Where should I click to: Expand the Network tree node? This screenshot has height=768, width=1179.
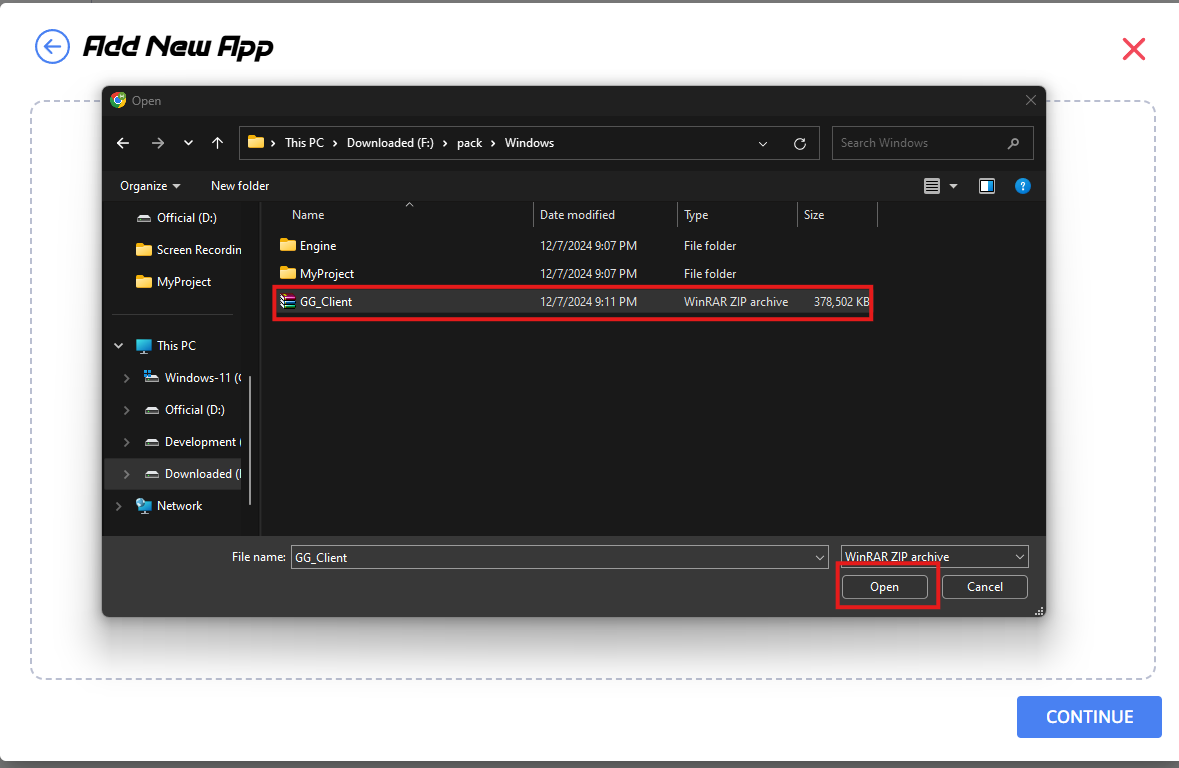tap(119, 506)
